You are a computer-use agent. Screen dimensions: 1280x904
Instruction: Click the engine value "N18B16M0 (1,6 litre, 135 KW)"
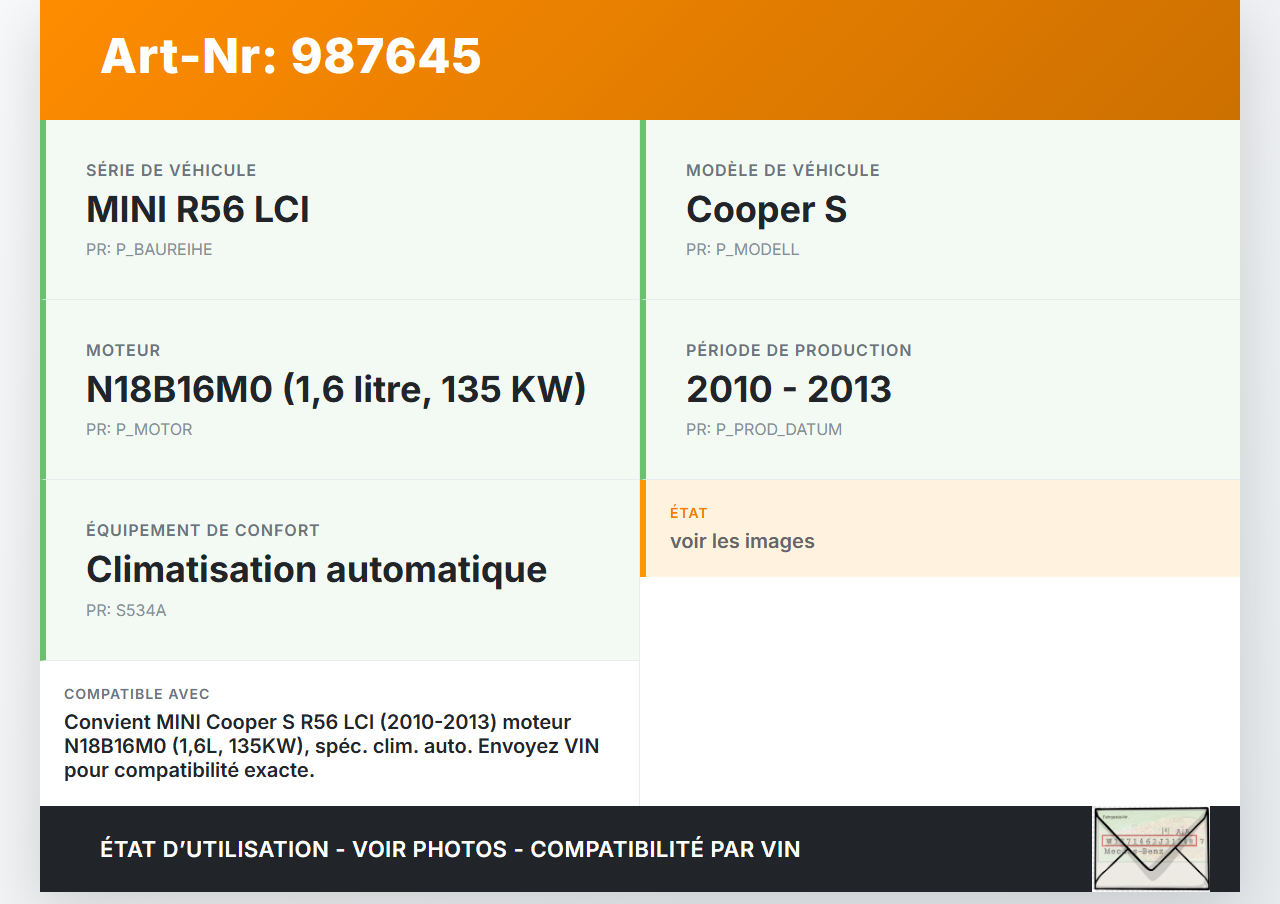click(336, 389)
